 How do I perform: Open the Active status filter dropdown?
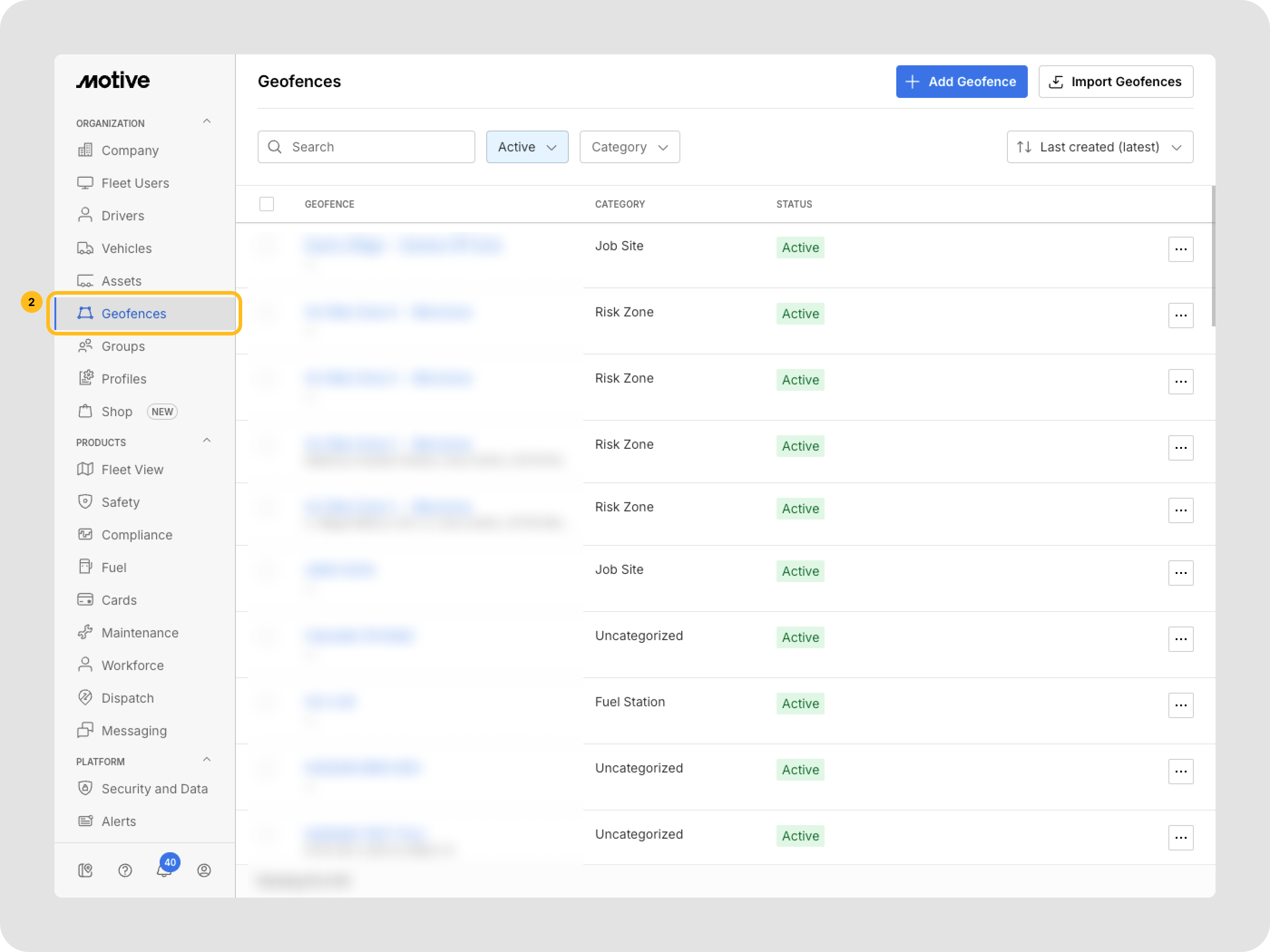[x=527, y=147]
